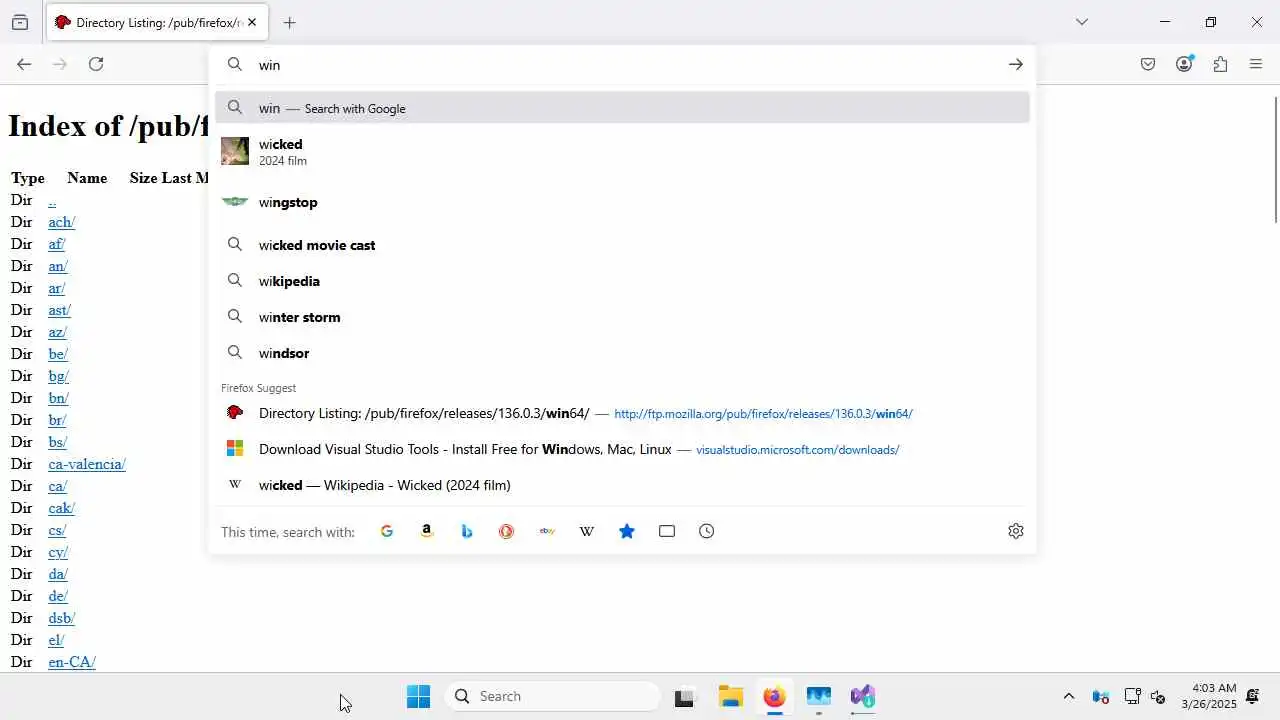
Task: Expand the list all tabs chevron
Action: 1081,22
